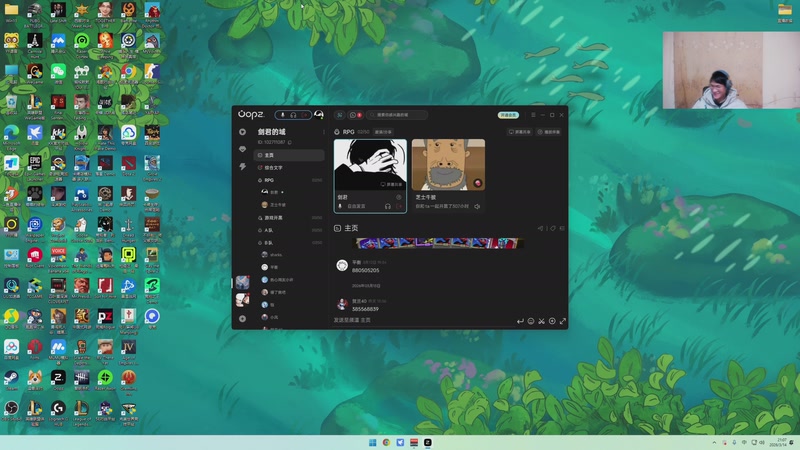Open WeChat desktop shortcut
This screenshot has height=450, width=800.
pos(58,74)
